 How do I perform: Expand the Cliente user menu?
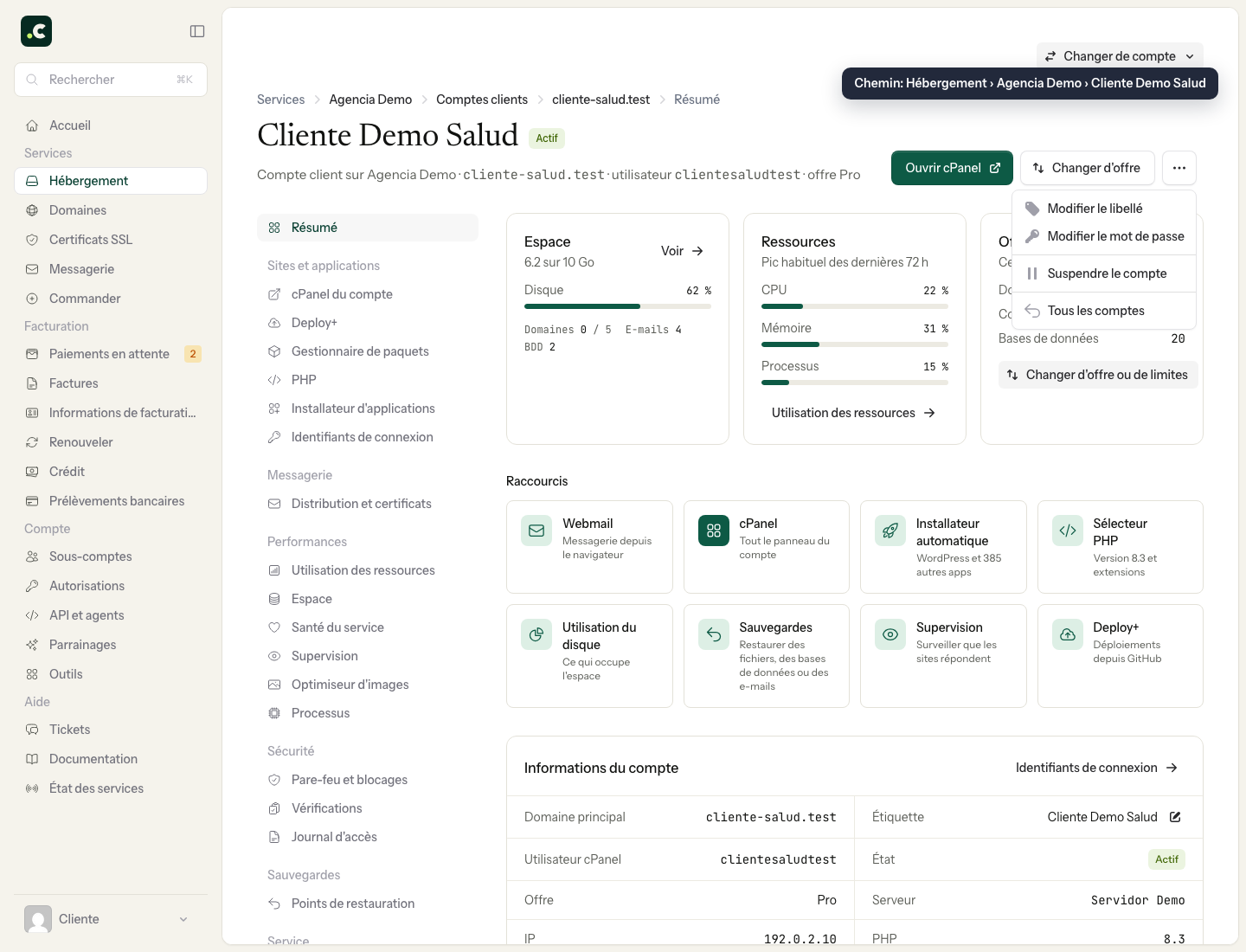111,919
